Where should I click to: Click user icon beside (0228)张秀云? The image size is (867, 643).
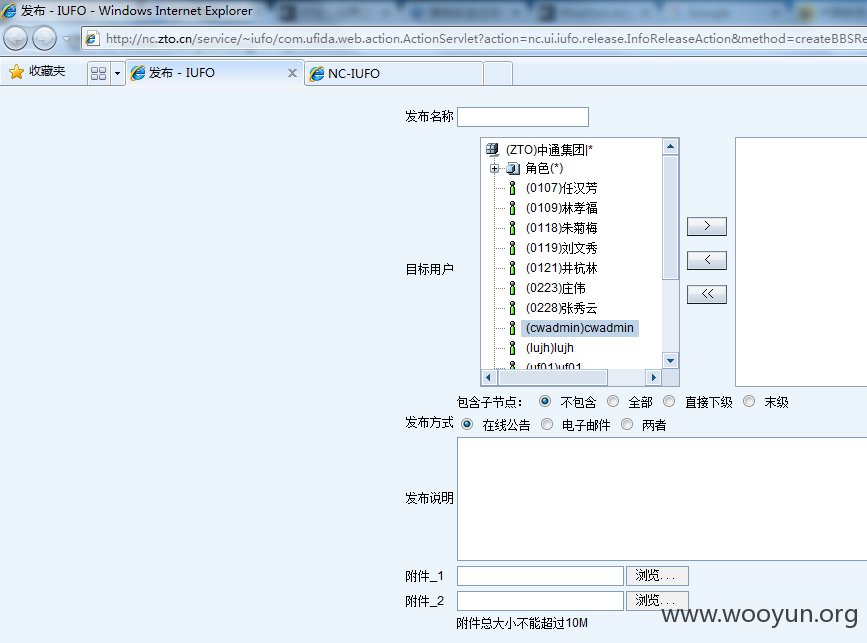click(x=513, y=308)
